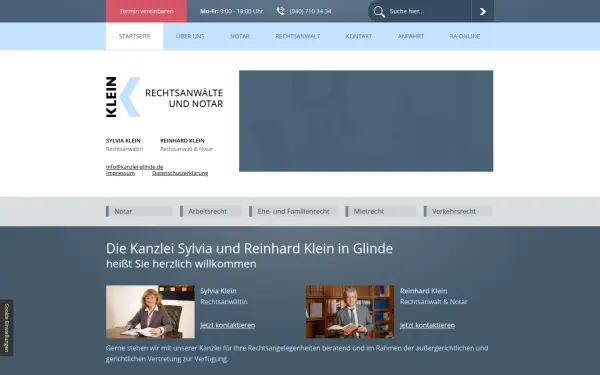
Task: Click the info@kanzlei-glinde.de email link
Action: point(134,167)
